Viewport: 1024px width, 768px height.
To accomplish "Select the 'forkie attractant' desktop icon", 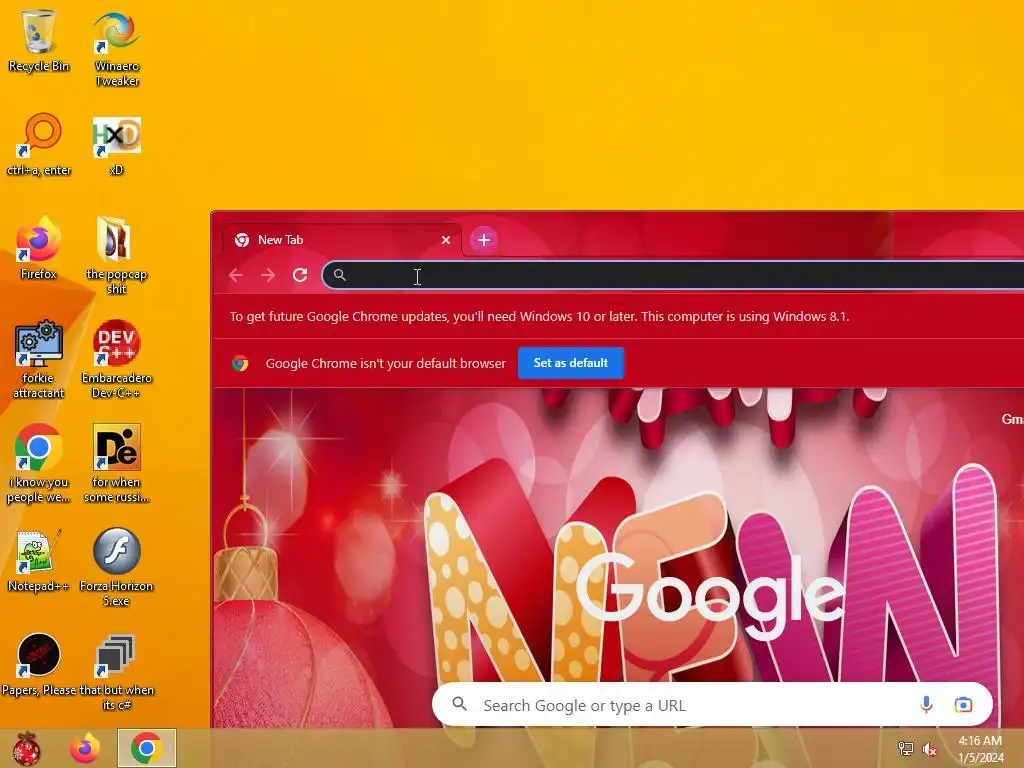I will [39, 359].
